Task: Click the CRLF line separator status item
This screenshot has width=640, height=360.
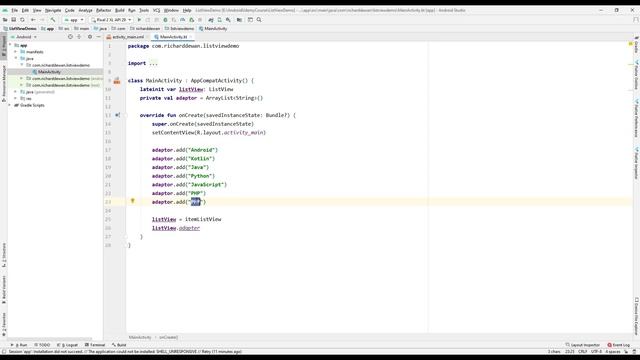Action: [582, 351]
